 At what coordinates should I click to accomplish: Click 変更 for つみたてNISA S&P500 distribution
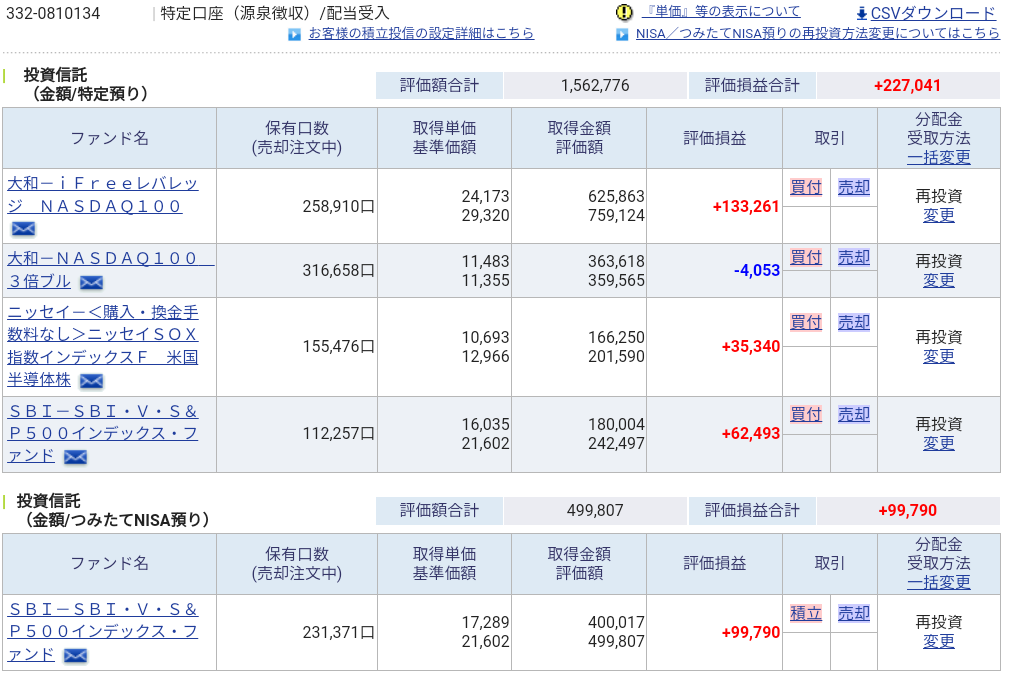(x=938, y=641)
